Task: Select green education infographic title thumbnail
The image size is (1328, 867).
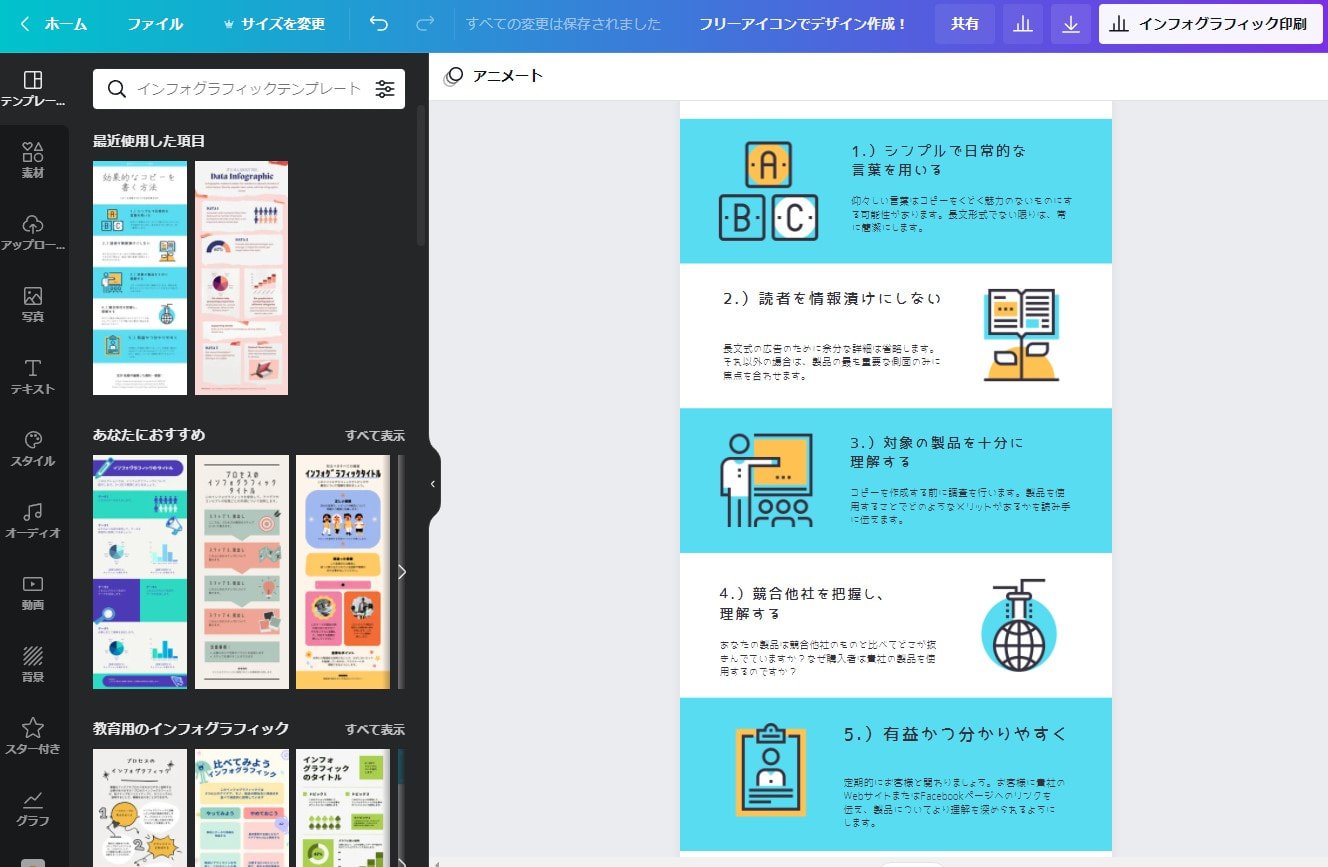Action: [x=343, y=808]
